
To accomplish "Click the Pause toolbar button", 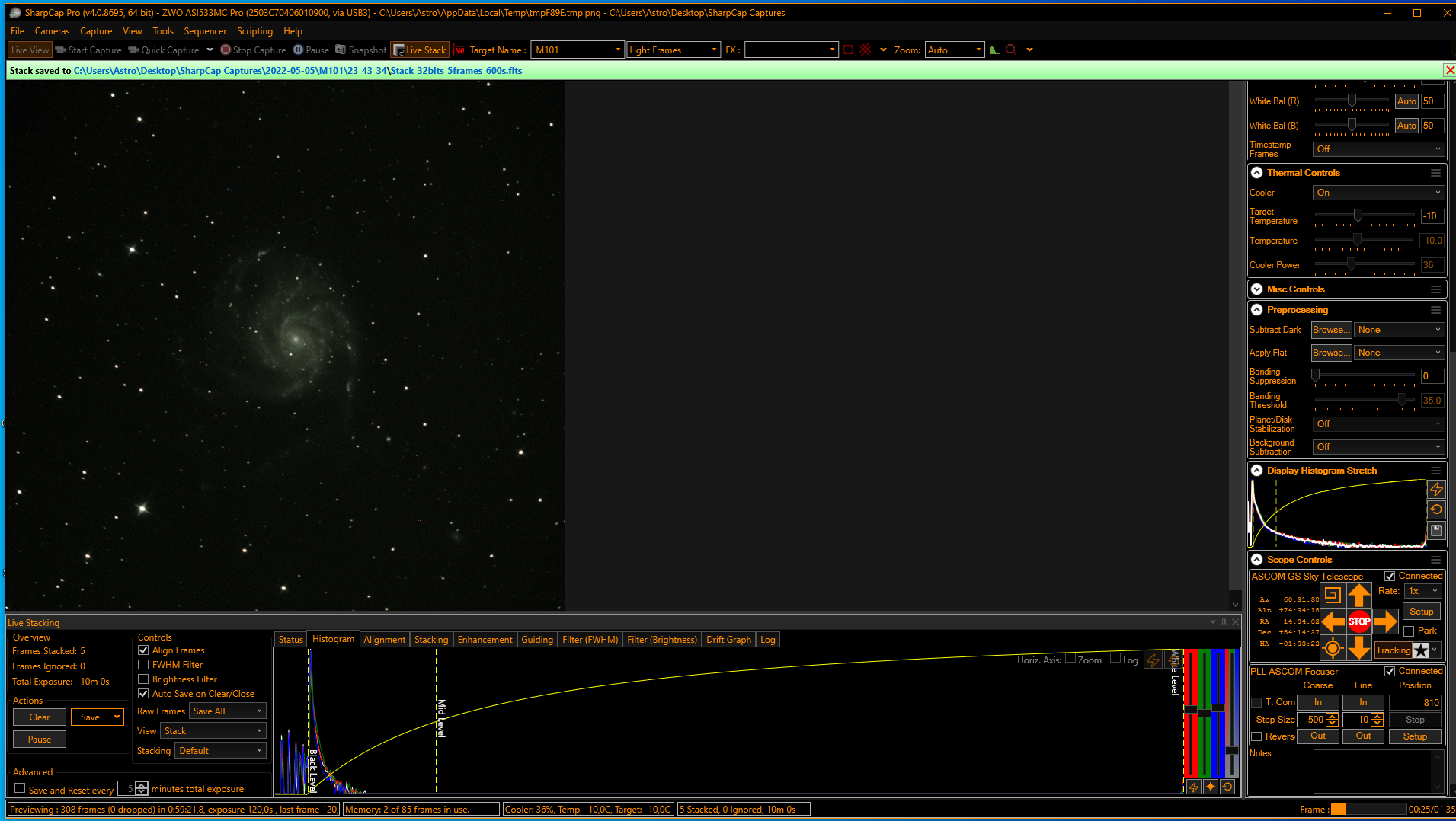I will point(312,50).
